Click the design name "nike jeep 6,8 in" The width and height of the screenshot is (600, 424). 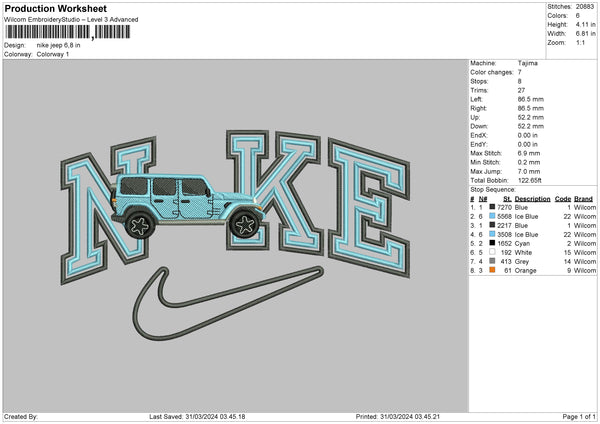pos(59,45)
